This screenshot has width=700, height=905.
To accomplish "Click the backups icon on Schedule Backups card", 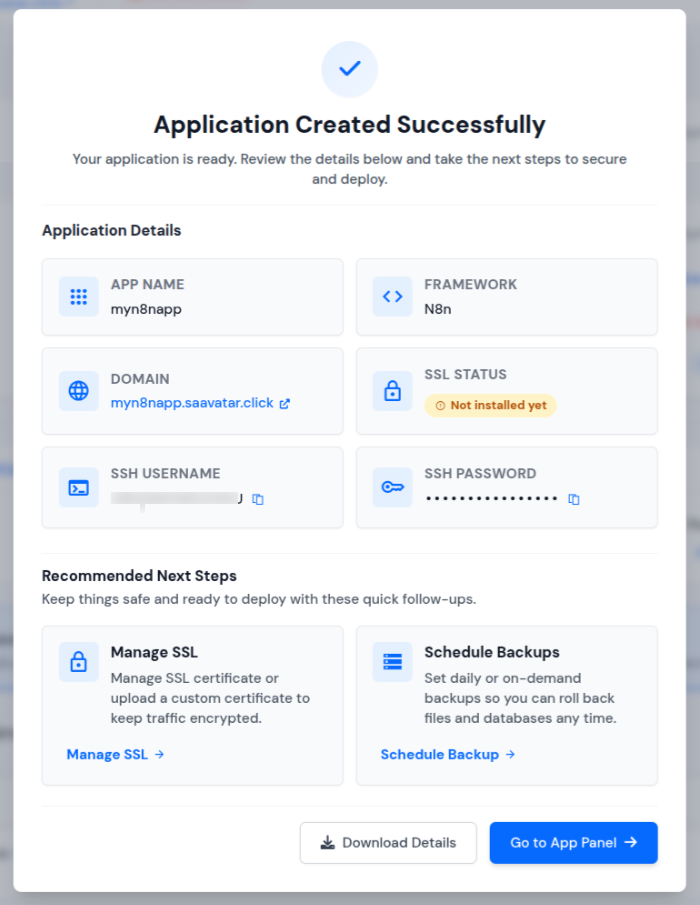I will pyautogui.click(x=393, y=662).
